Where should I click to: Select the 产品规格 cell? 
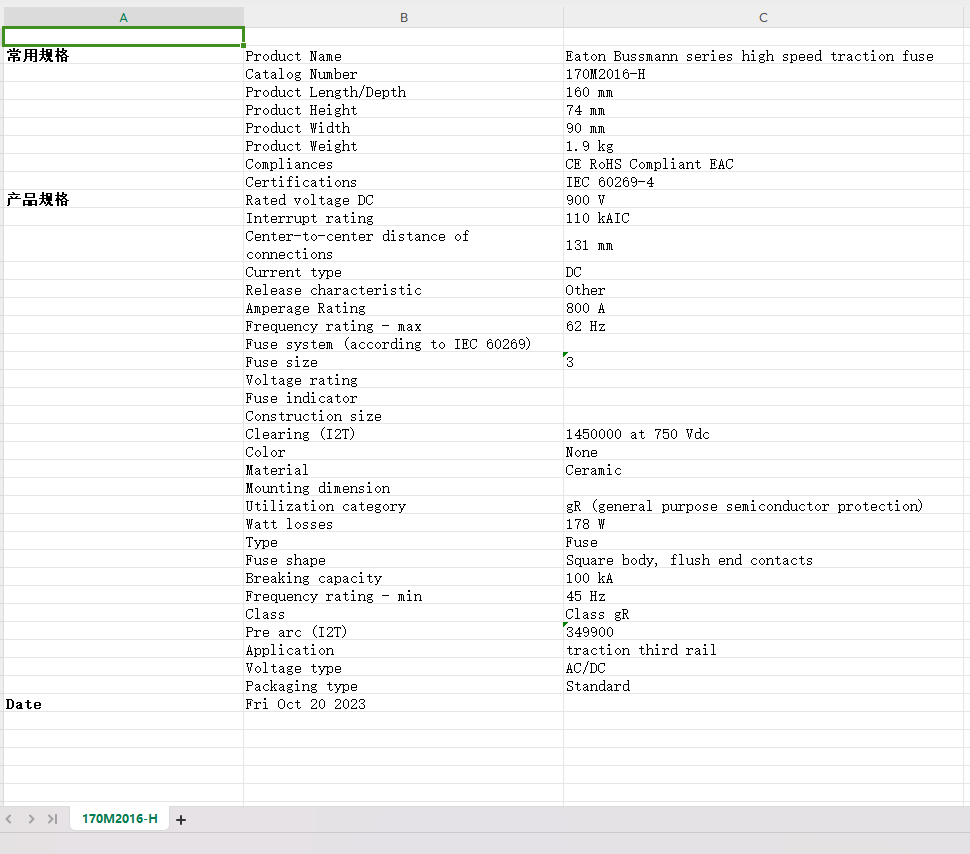[124, 200]
